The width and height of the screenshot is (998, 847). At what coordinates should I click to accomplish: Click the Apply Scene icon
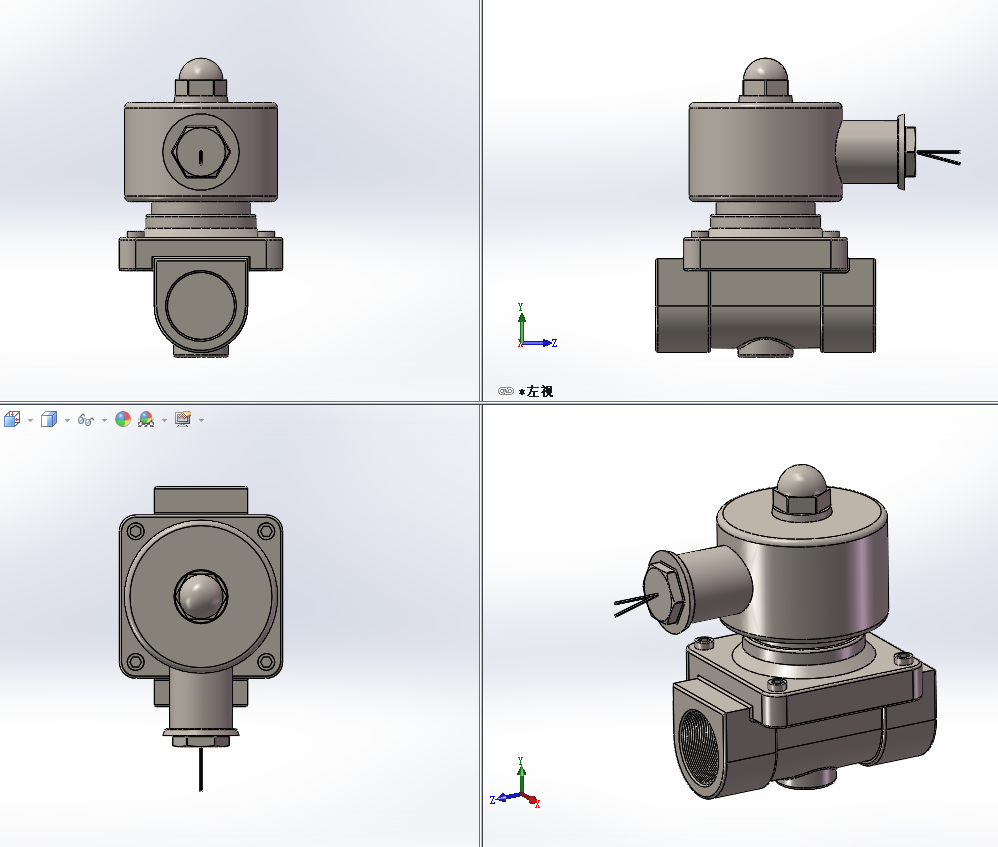tap(146, 419)
